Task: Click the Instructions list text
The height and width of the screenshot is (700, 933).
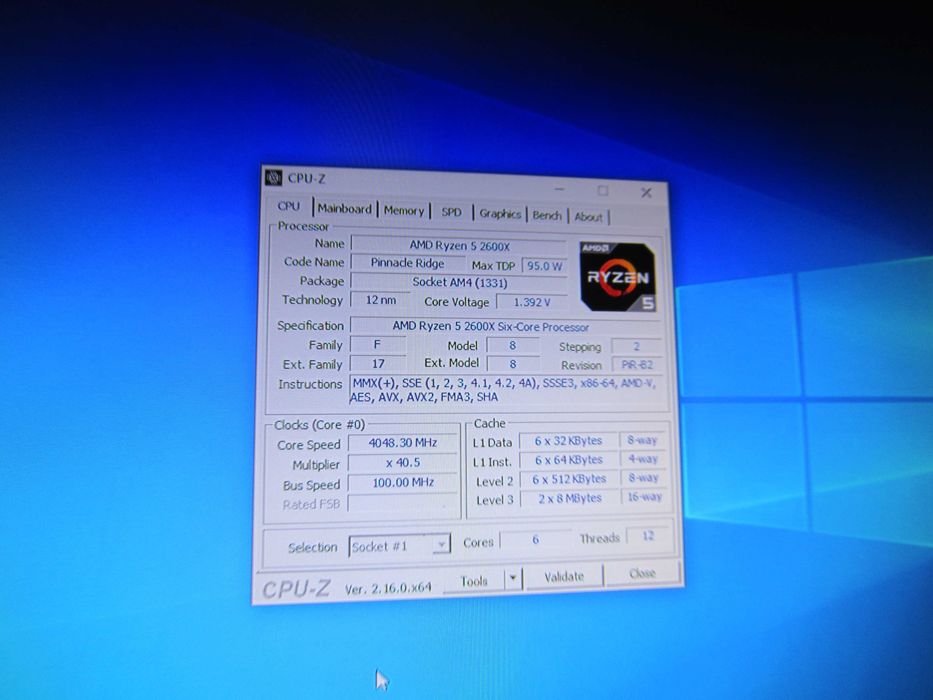Action: pyautogui.click(x=505, y=390)
